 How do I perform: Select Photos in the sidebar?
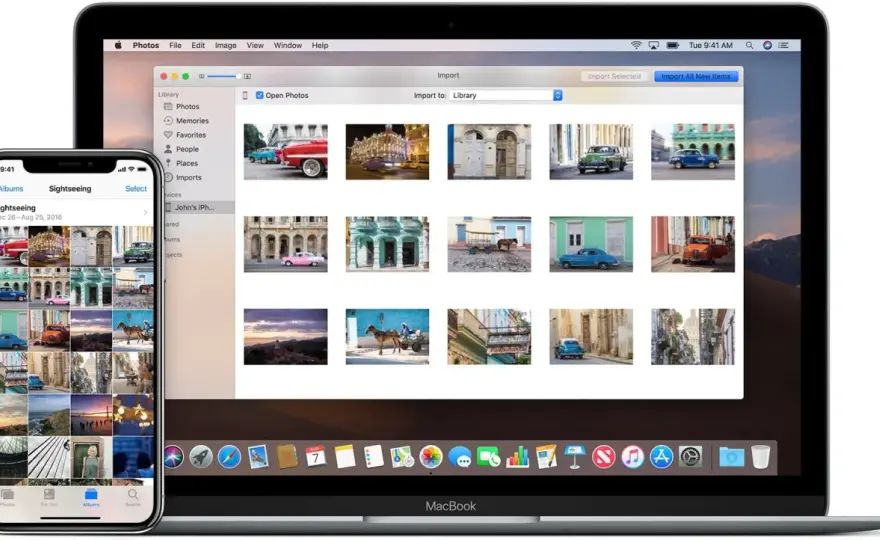[x=187, y=107]
